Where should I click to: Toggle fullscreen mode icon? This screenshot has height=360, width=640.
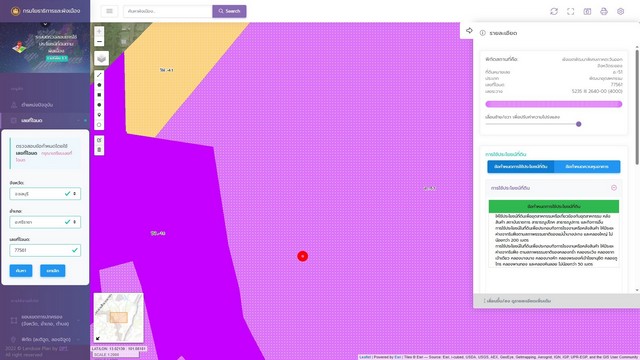pyautogui.click(x=571, y=11)
